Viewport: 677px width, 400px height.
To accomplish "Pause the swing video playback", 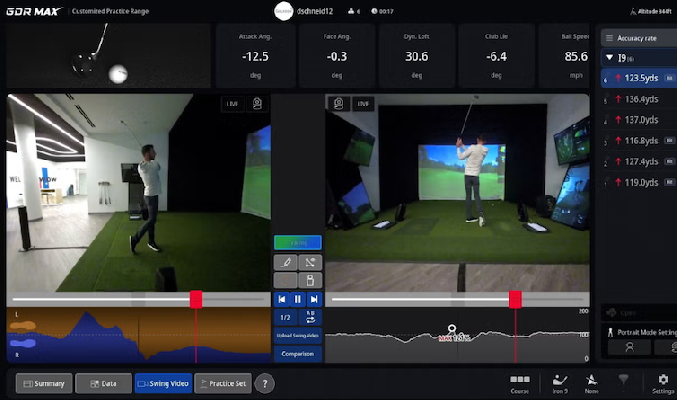I will click(x=297, y=299).
